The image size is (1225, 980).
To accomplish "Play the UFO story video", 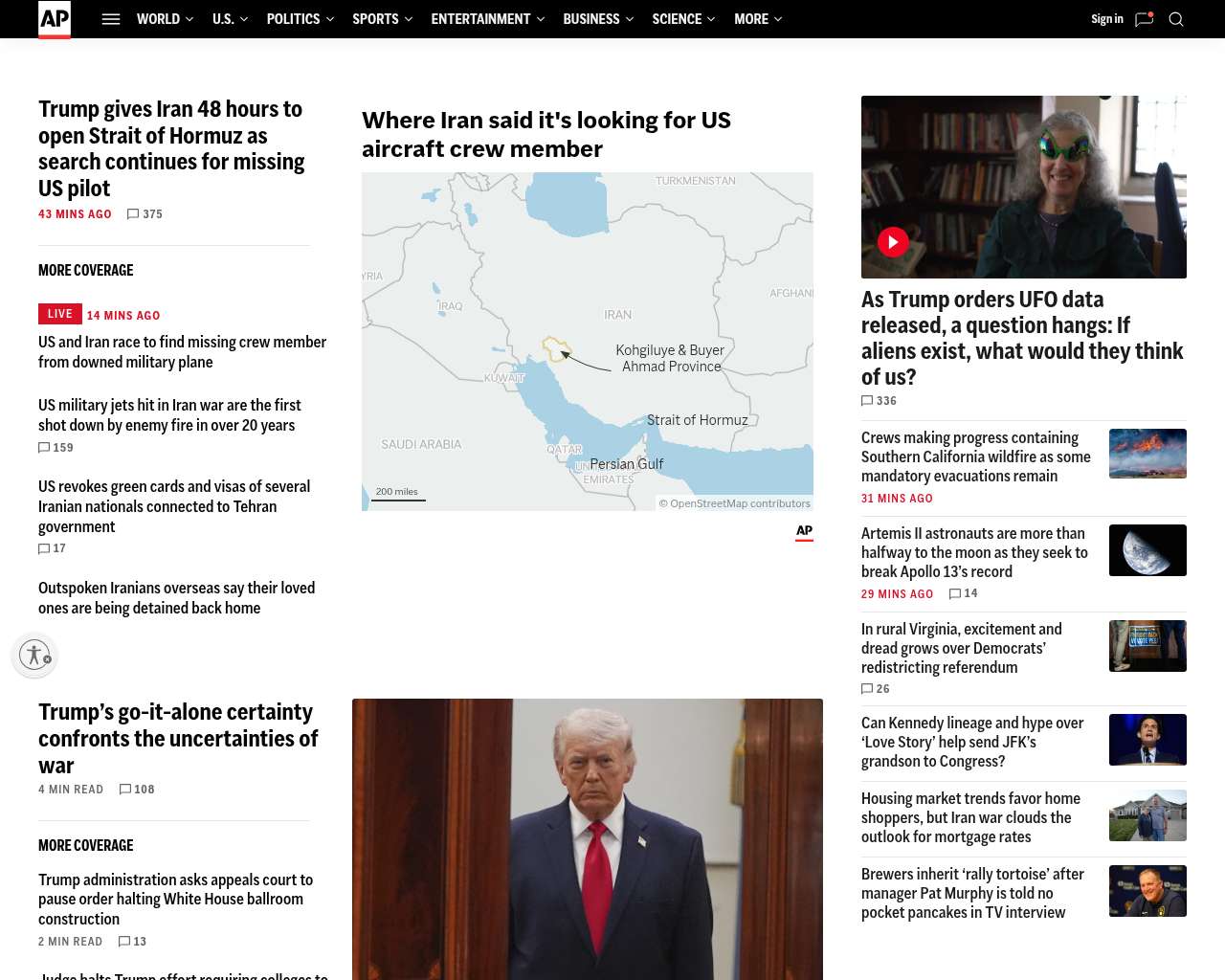I will pyautogui.click(x=893, y=242).
